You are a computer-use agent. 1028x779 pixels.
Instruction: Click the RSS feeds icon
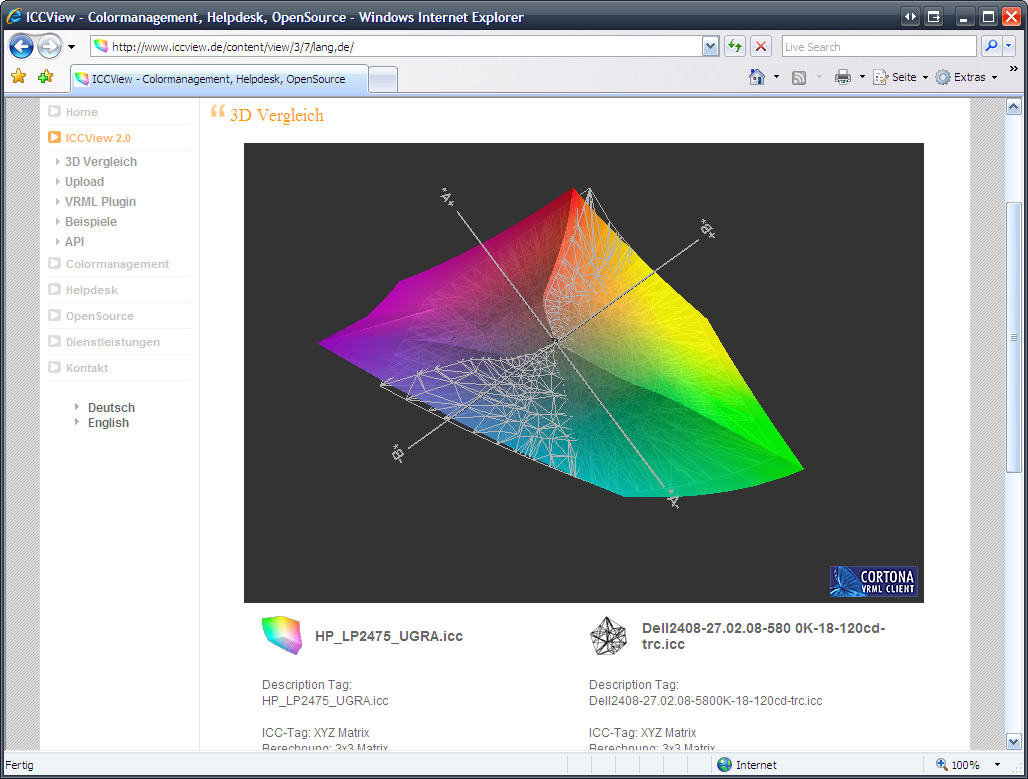(x=799, y=77)
